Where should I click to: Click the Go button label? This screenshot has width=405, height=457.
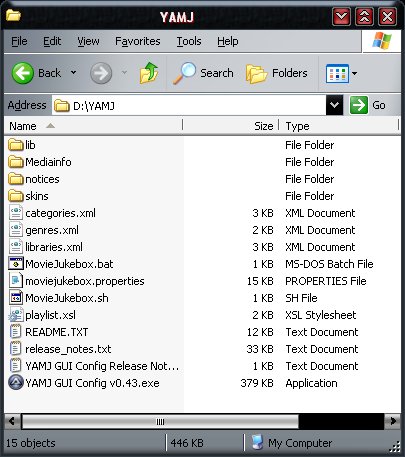tap(379, 105)
